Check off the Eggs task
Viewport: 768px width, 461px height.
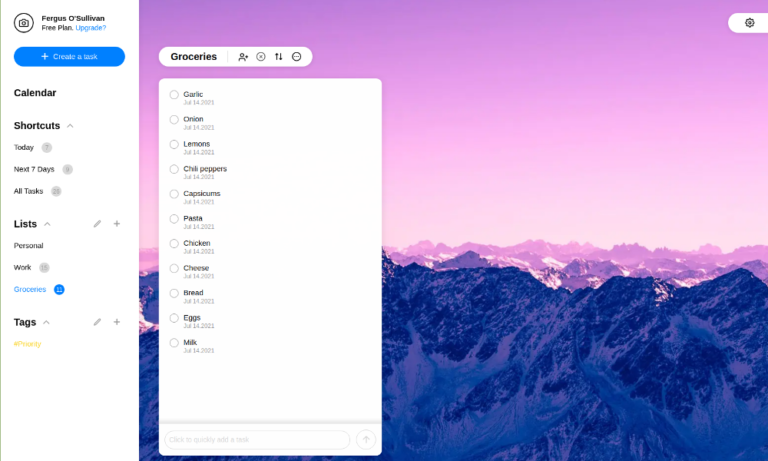[x=174, y=318]
